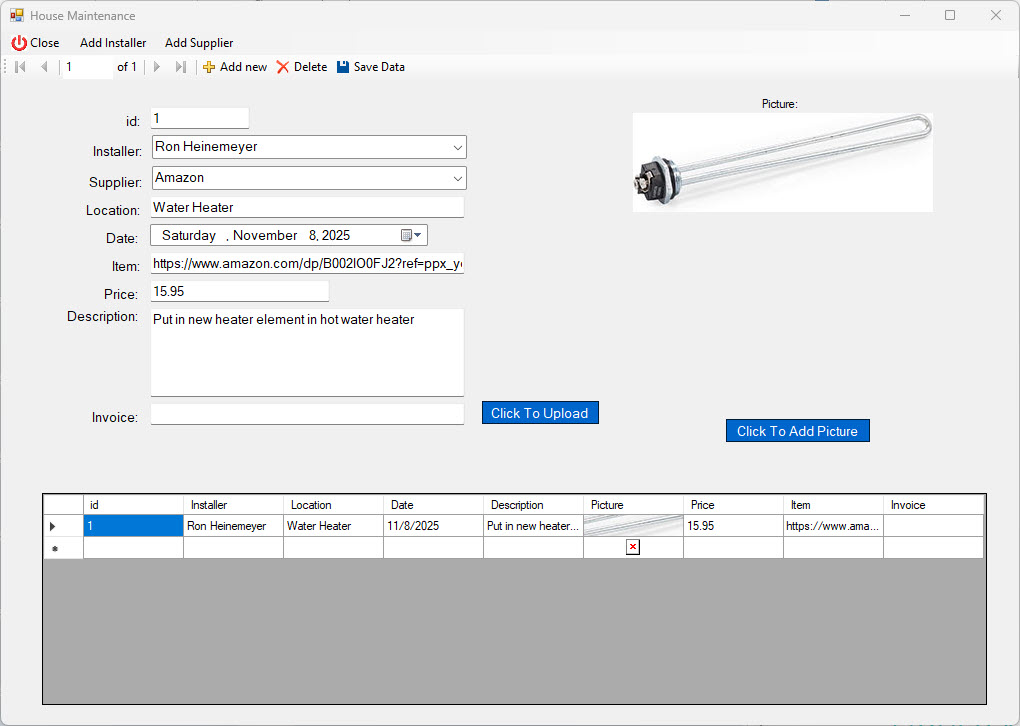The width and height of the screenshot is (1020, 726).
Task: Click the heater element picture thumbnail
Action: (782, 161)
